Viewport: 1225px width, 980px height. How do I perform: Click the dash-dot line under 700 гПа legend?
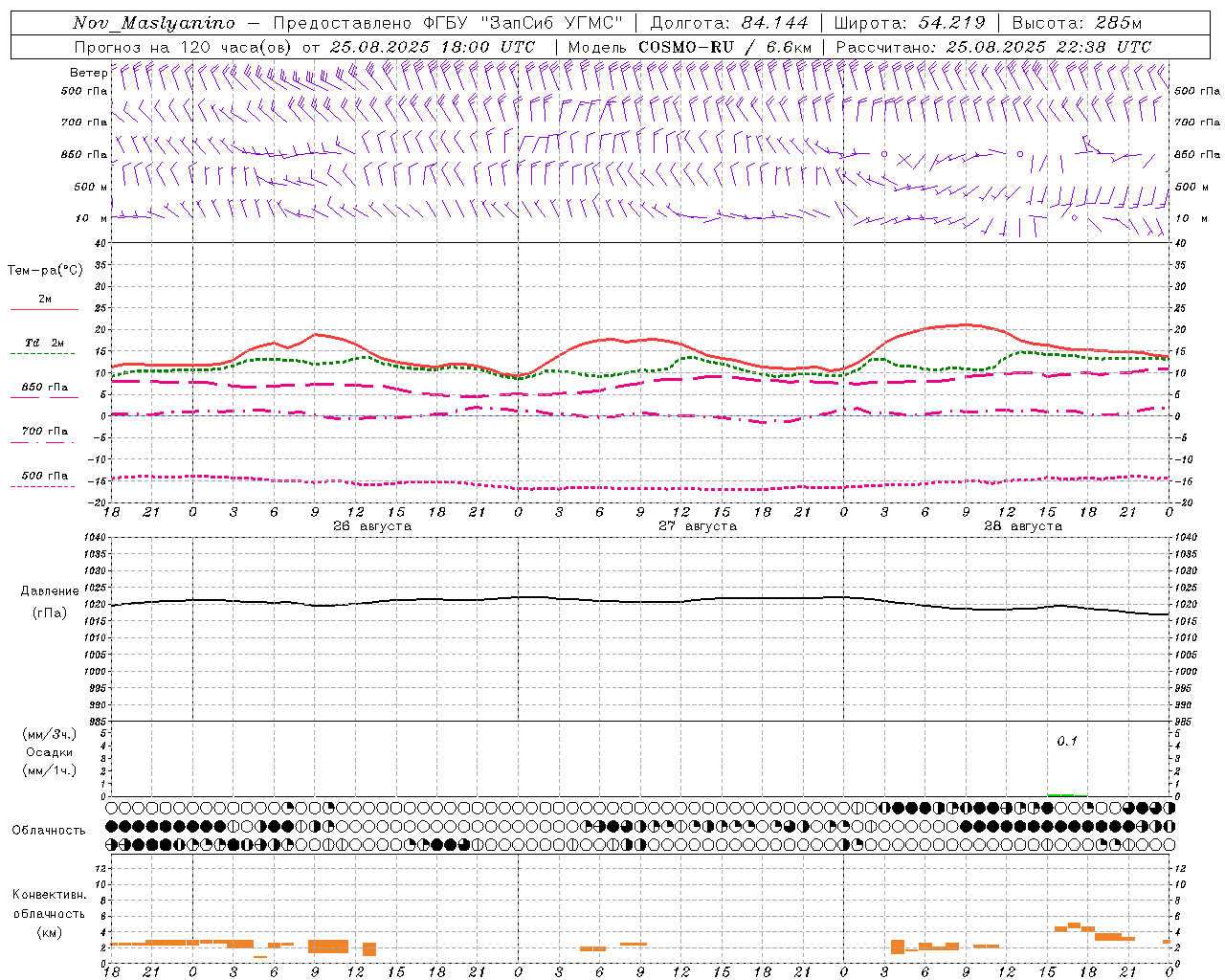[42, 442]
